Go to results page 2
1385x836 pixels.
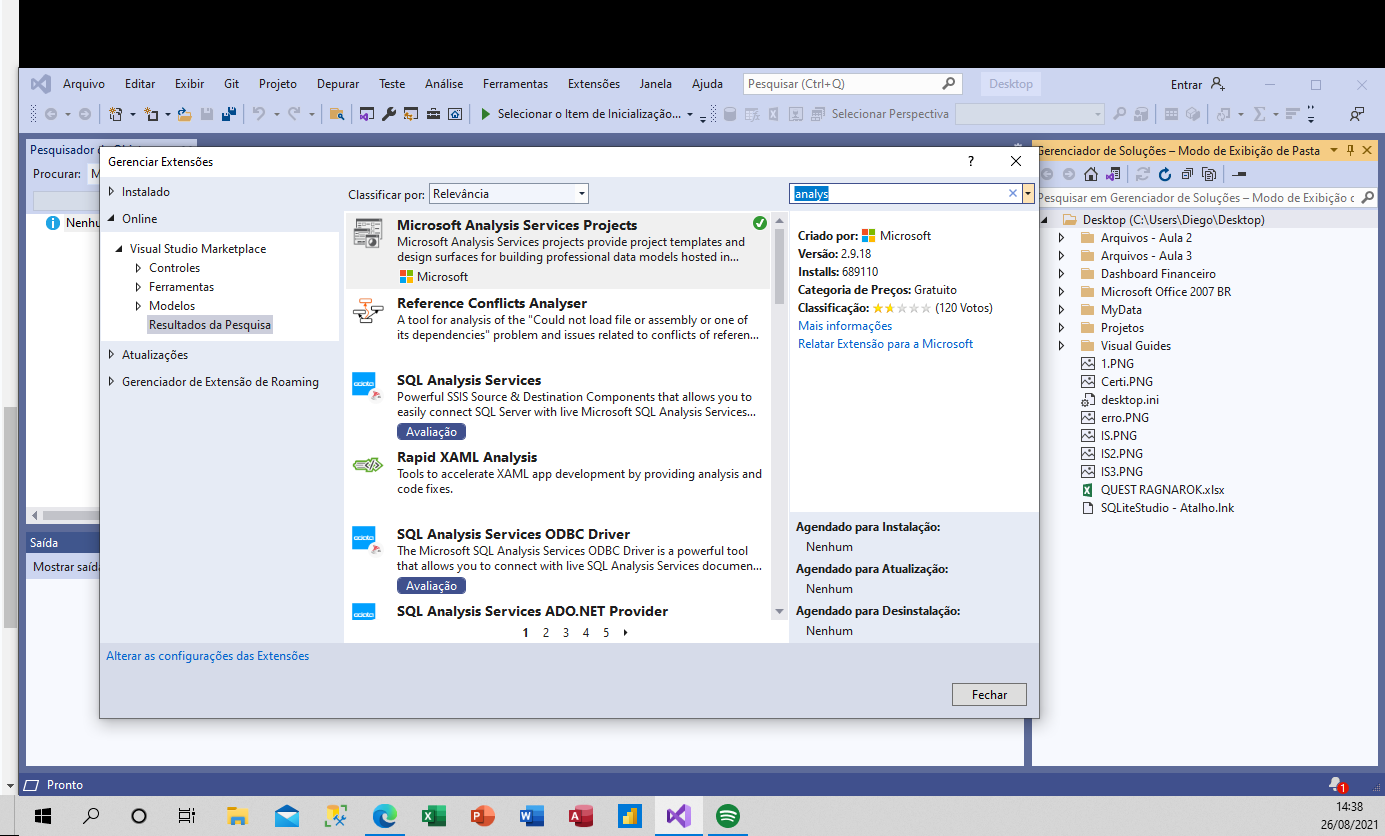(x=546, y=633)
